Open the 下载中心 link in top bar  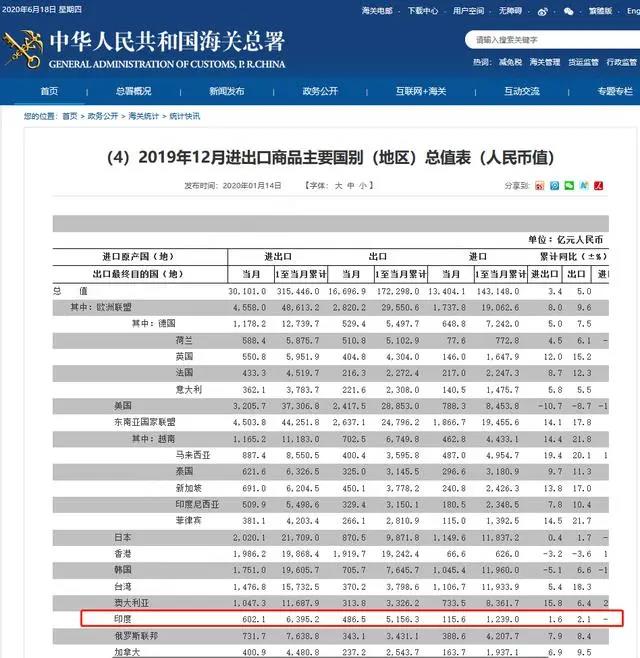422,10
